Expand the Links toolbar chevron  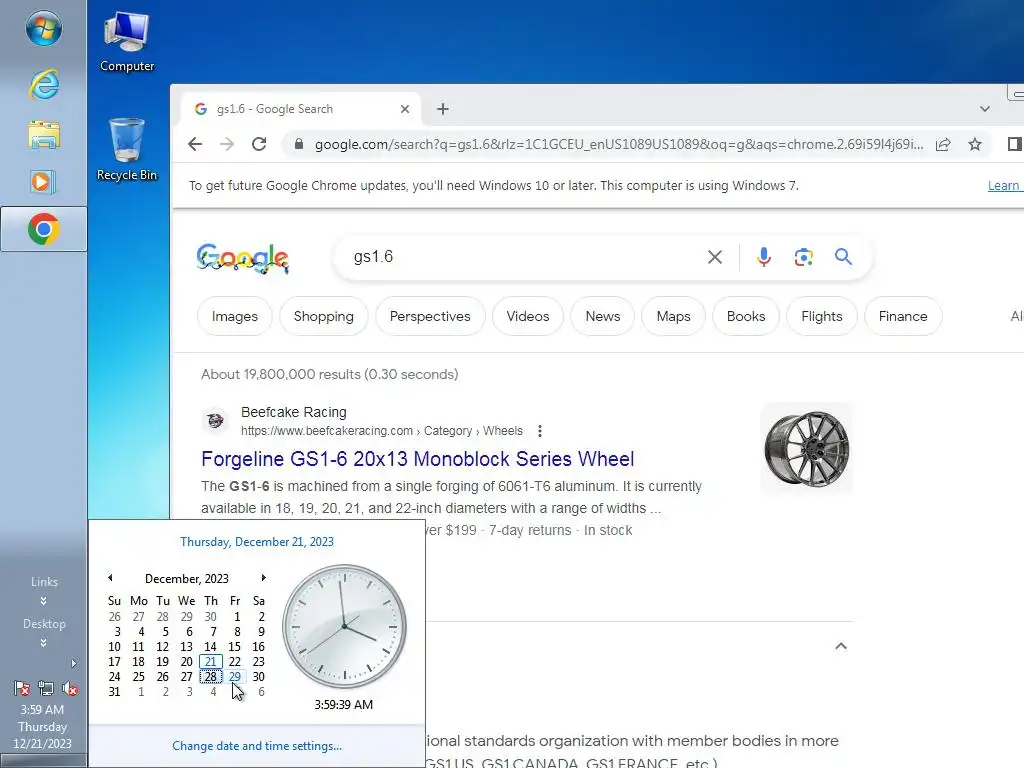click(43, 601)
